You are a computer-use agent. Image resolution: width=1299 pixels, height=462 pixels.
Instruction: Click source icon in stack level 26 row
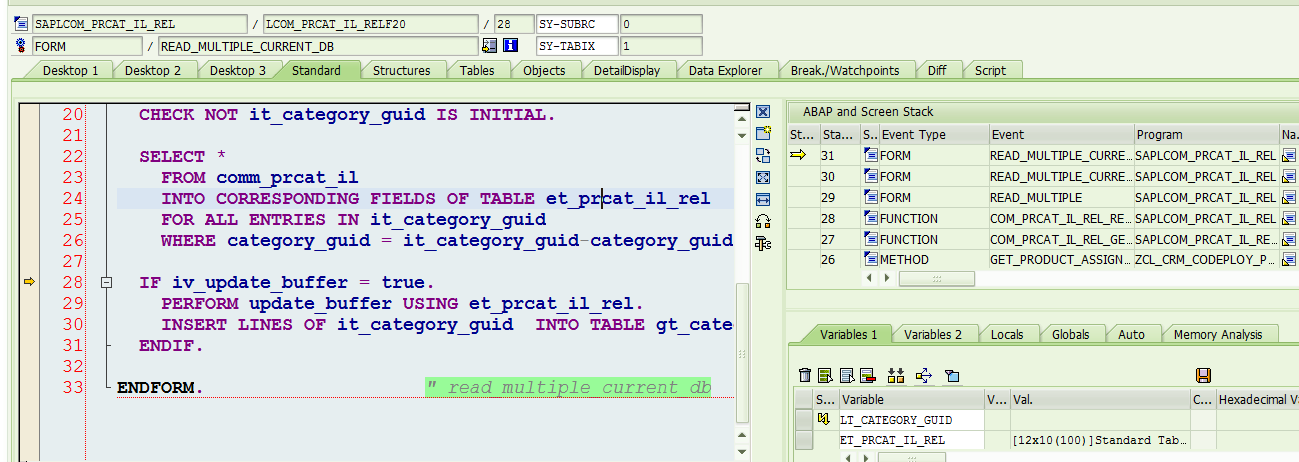(870, 260)
